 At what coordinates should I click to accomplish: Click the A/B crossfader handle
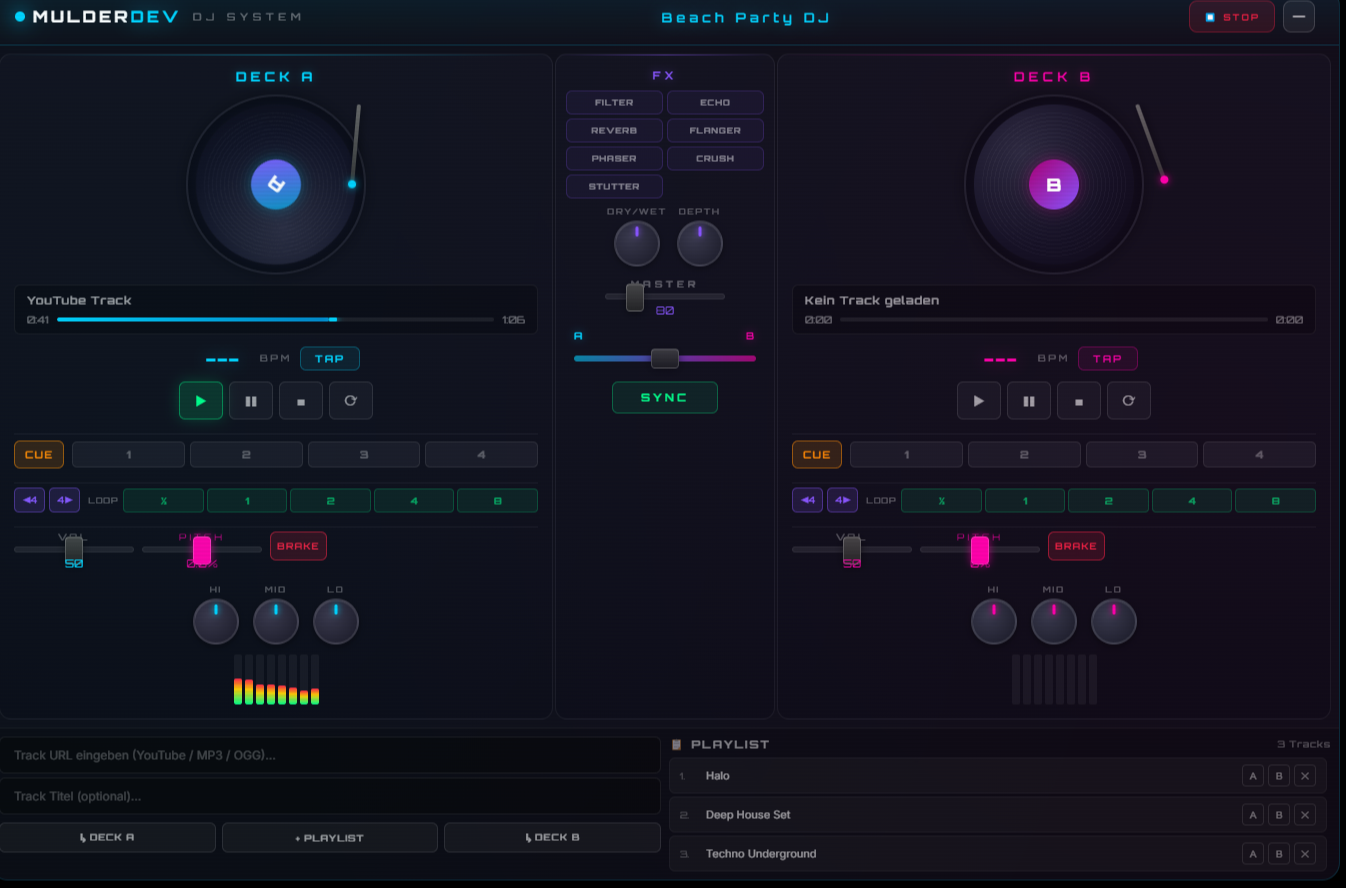665,358
